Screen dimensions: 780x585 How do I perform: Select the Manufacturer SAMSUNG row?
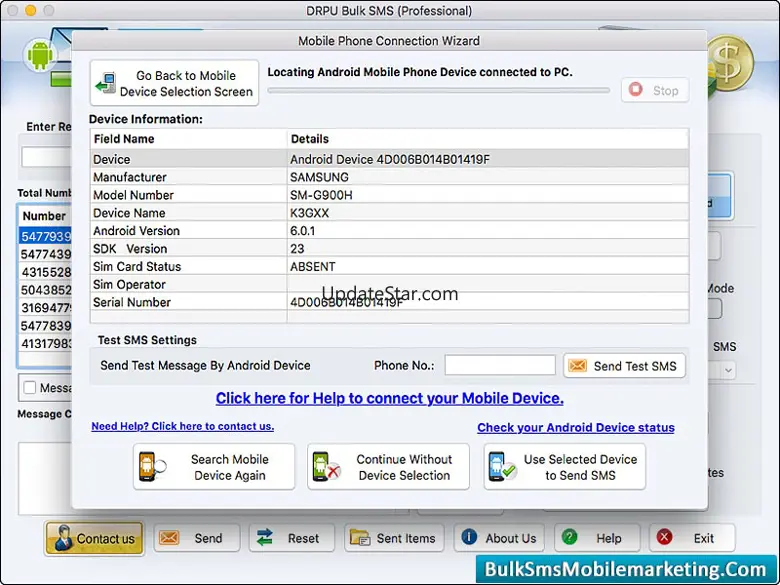tap(390, 177)
